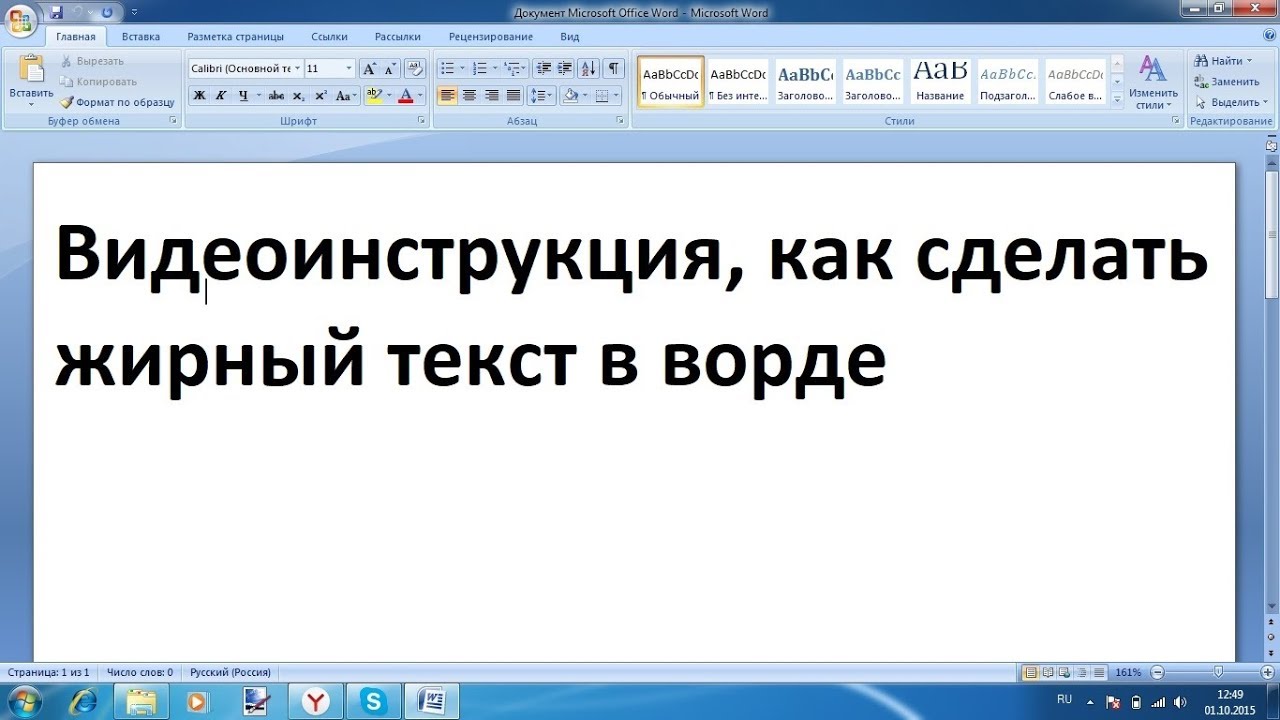Open the font size dropdown showing 11

[x=349, y=69]
